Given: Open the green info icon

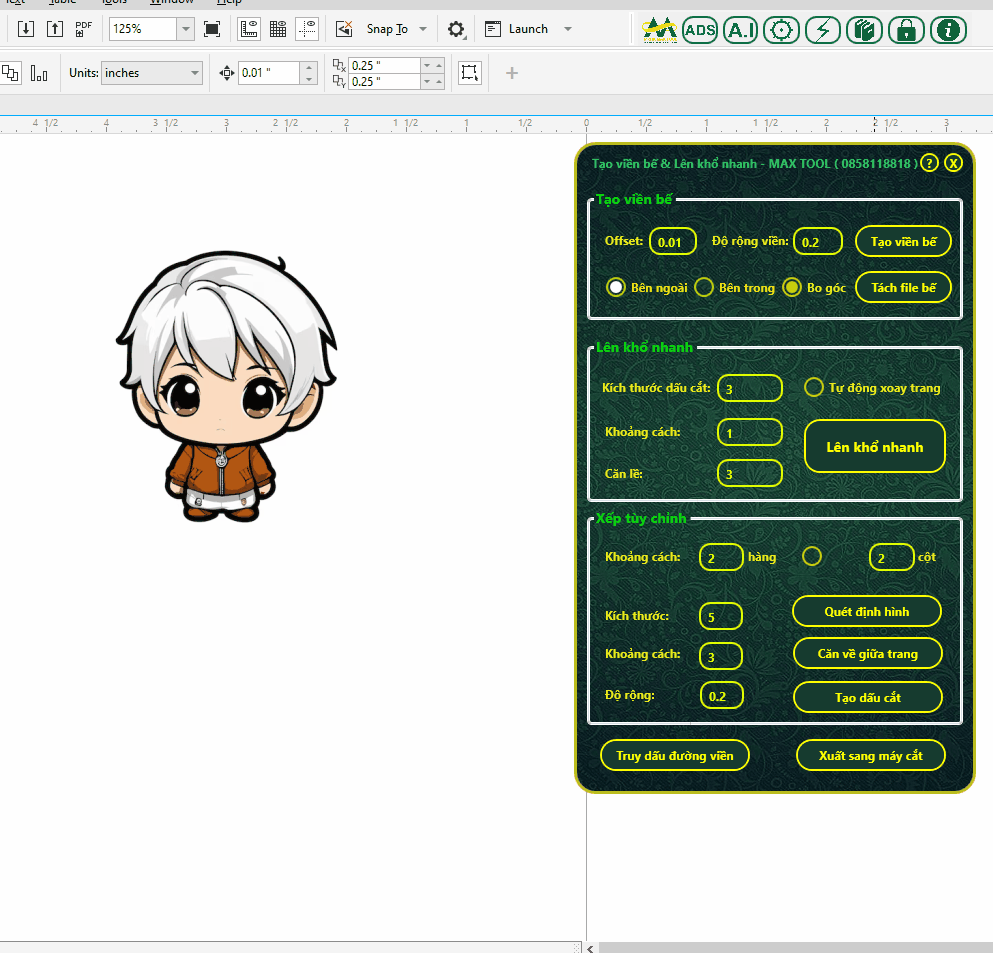Looking at the screenshot, I should point(948,30).
